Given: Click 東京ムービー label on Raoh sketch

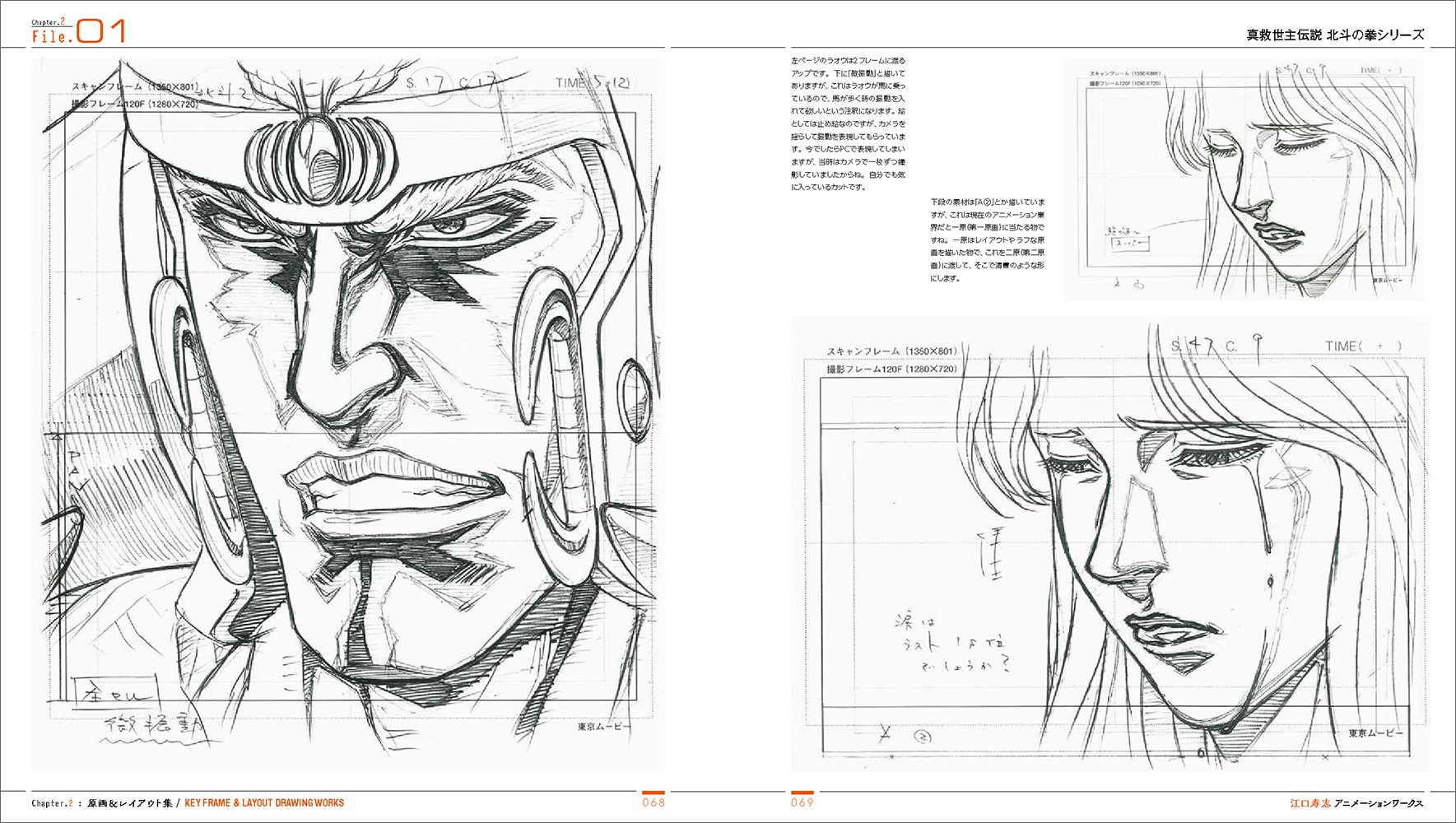Looking at the screenshot, I should click(604, 727).
